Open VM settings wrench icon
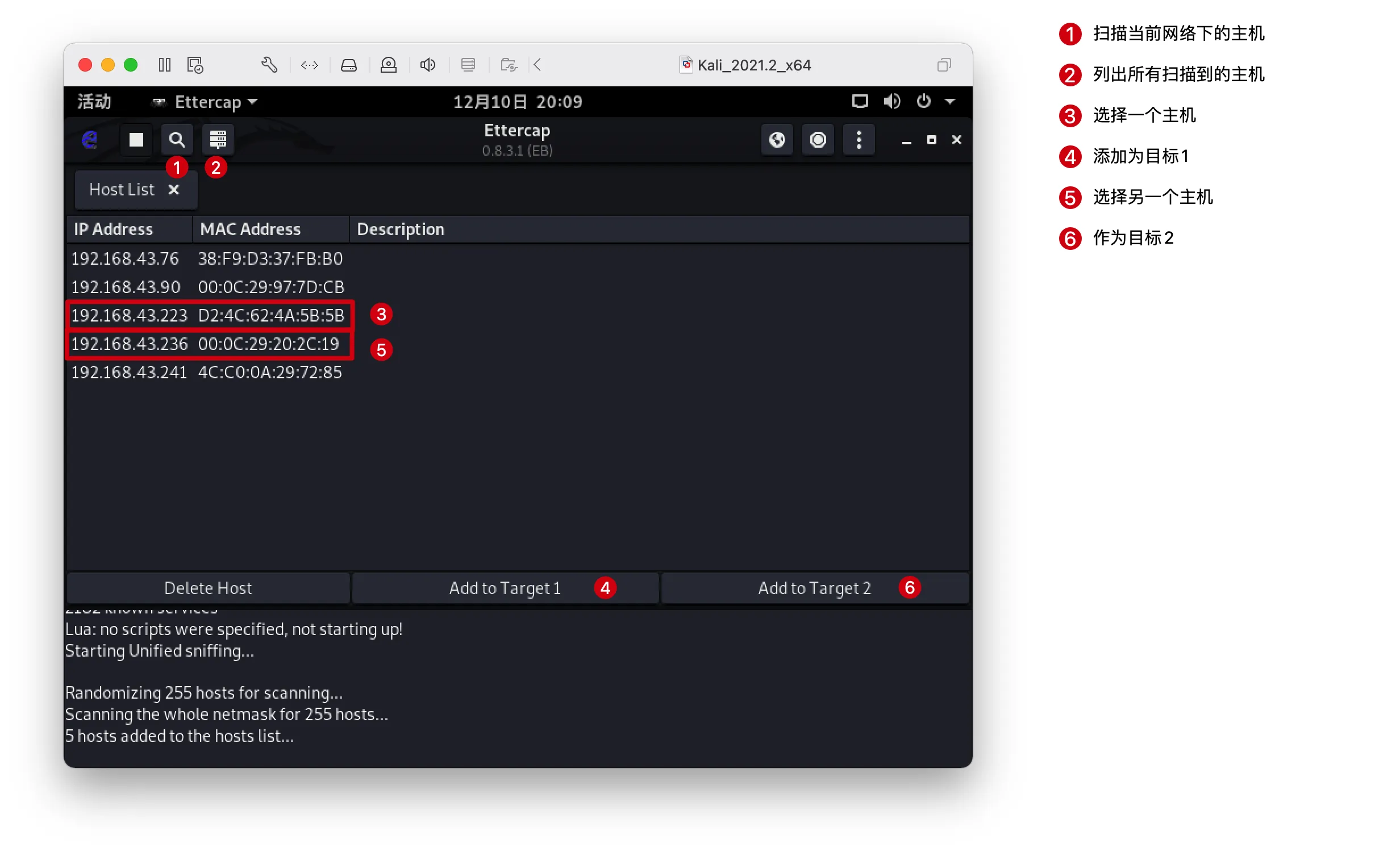 point(269,65)
